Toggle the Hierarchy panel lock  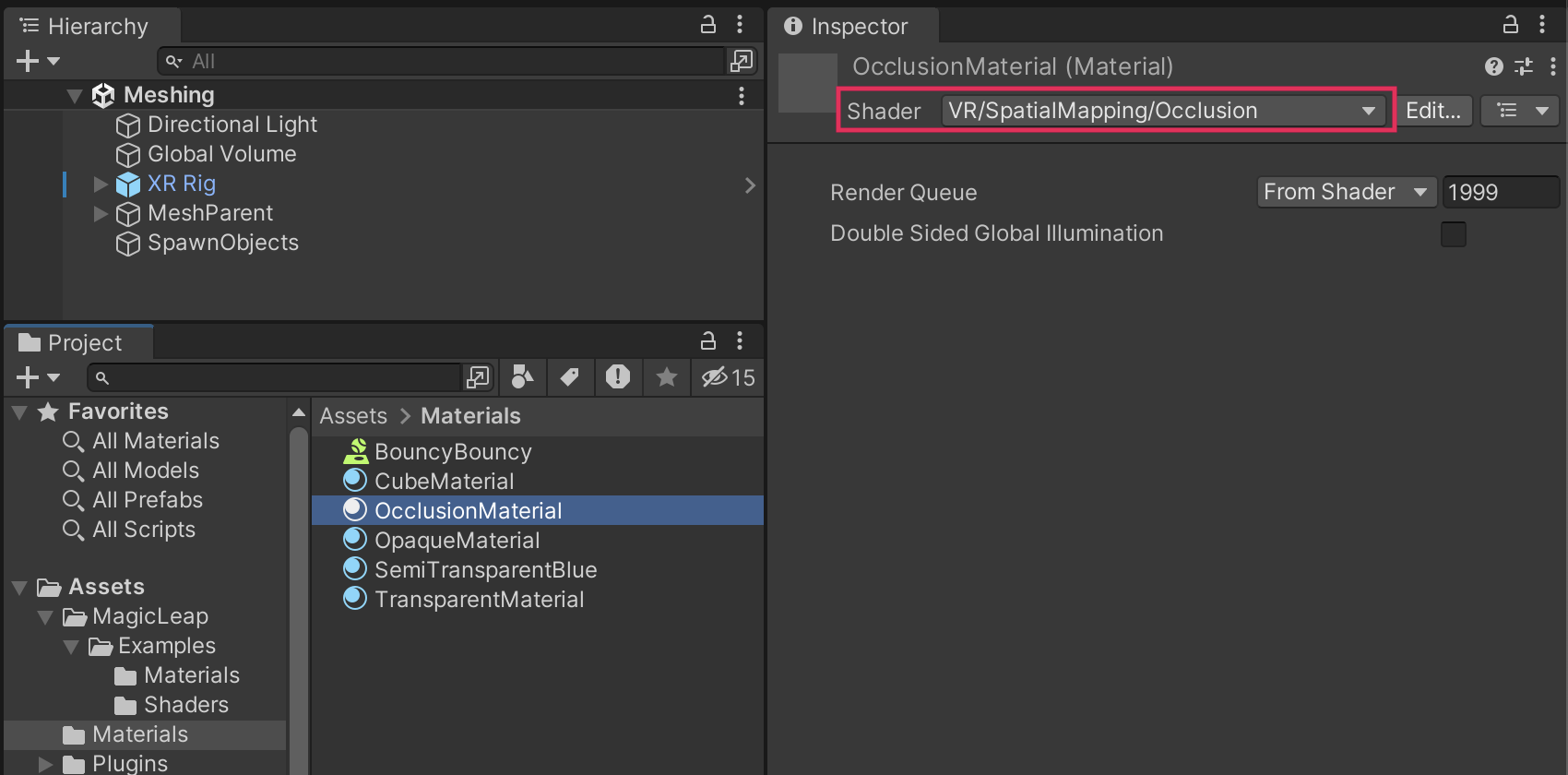click(707, 25)
